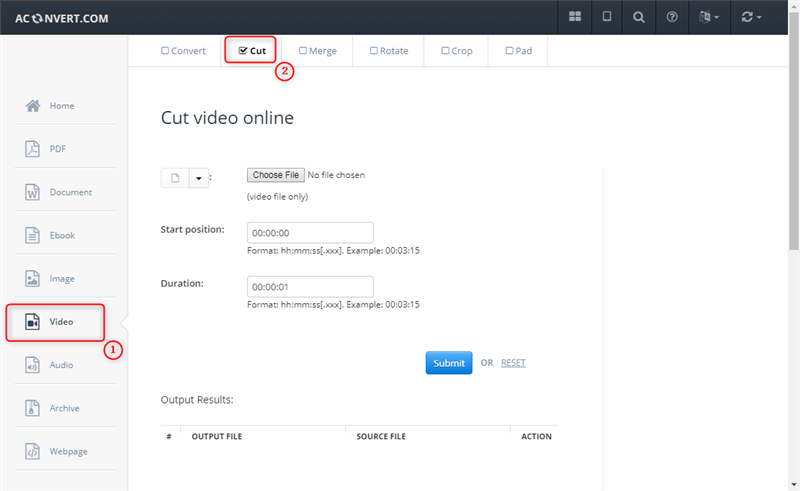Switch to the Pad tab
This screenshot has height=491, width=800.
518,51
